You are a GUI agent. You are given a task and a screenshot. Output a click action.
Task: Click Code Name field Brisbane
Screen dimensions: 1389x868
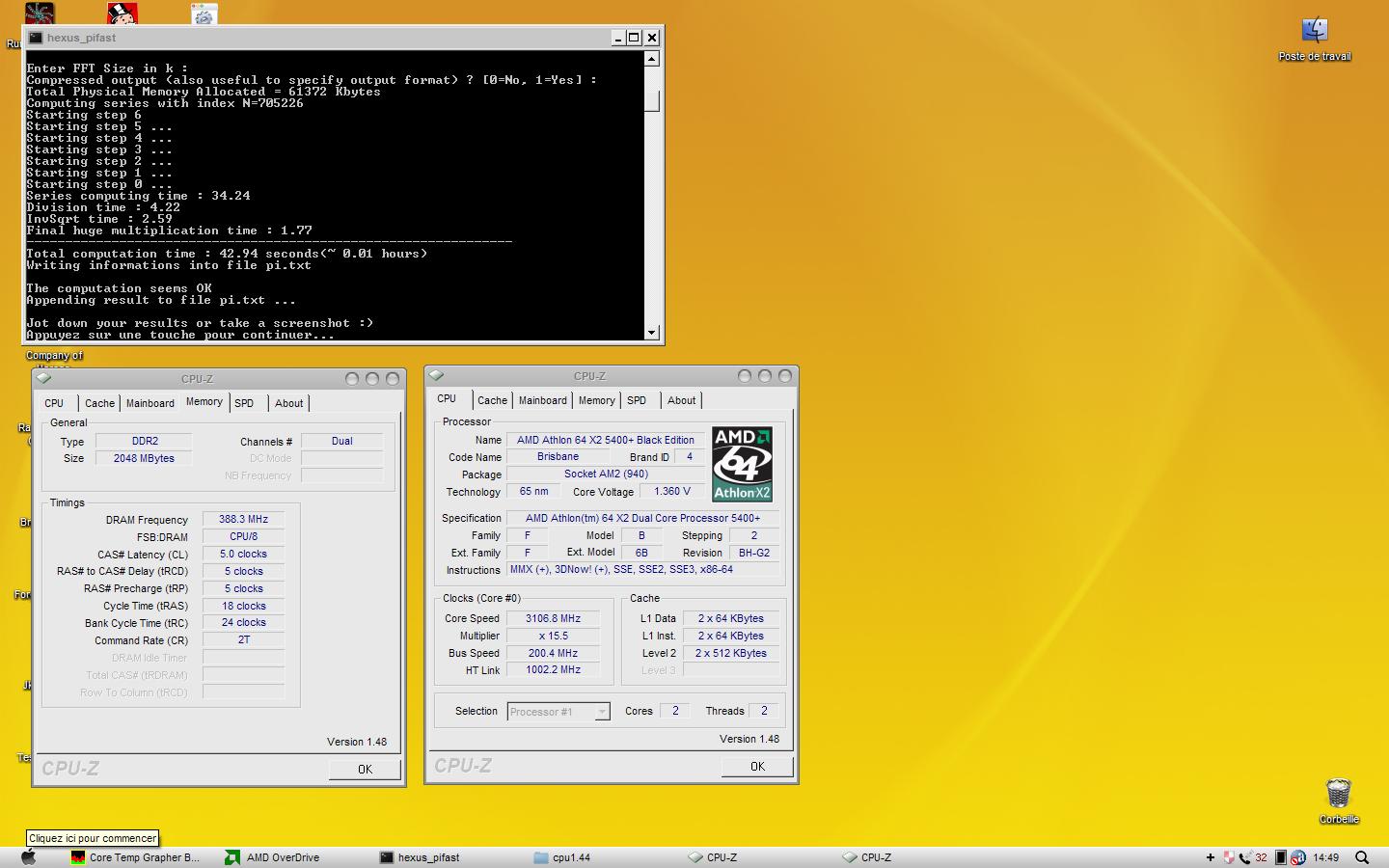click(x=558, y=456)
